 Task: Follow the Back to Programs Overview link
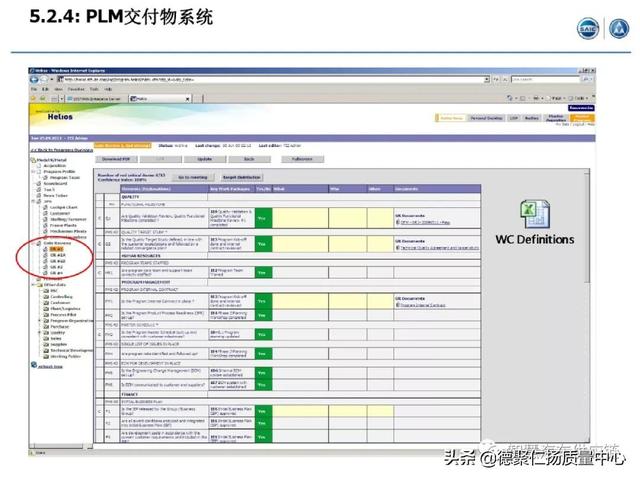point(62,150)
